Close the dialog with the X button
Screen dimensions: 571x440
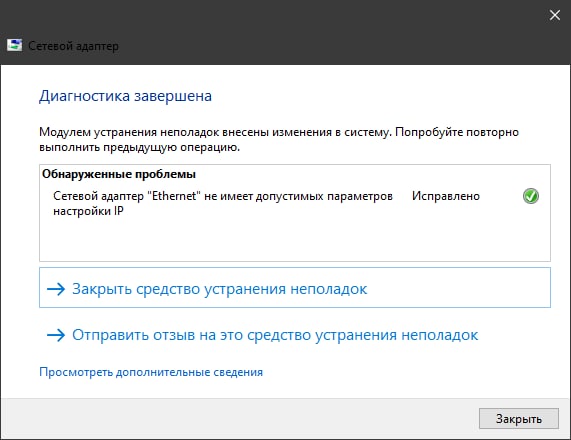coord(555,15)
